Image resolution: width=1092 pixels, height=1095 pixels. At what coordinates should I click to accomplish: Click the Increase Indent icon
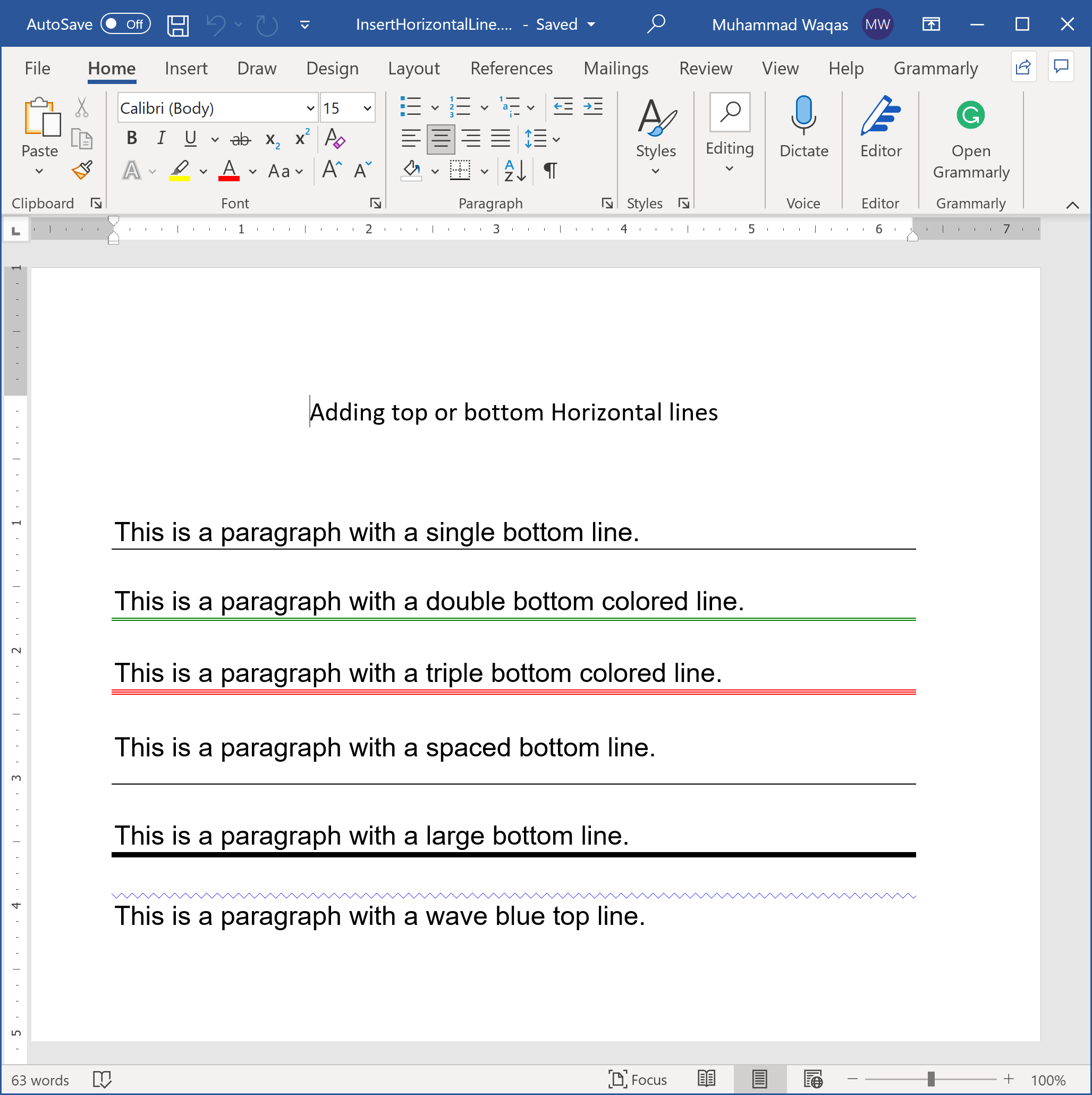592,107
